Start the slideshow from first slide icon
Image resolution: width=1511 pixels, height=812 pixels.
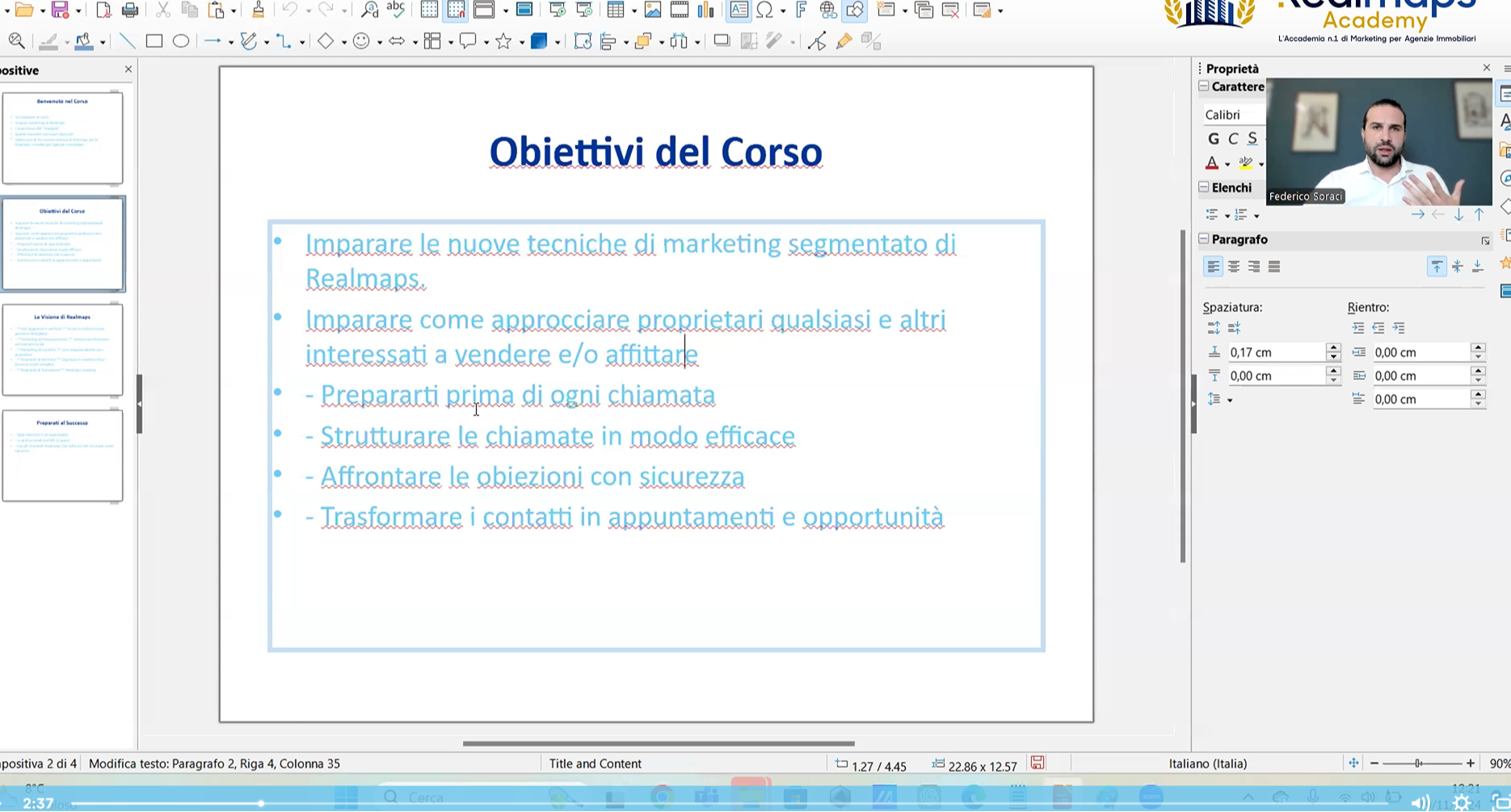coord(557,11)
